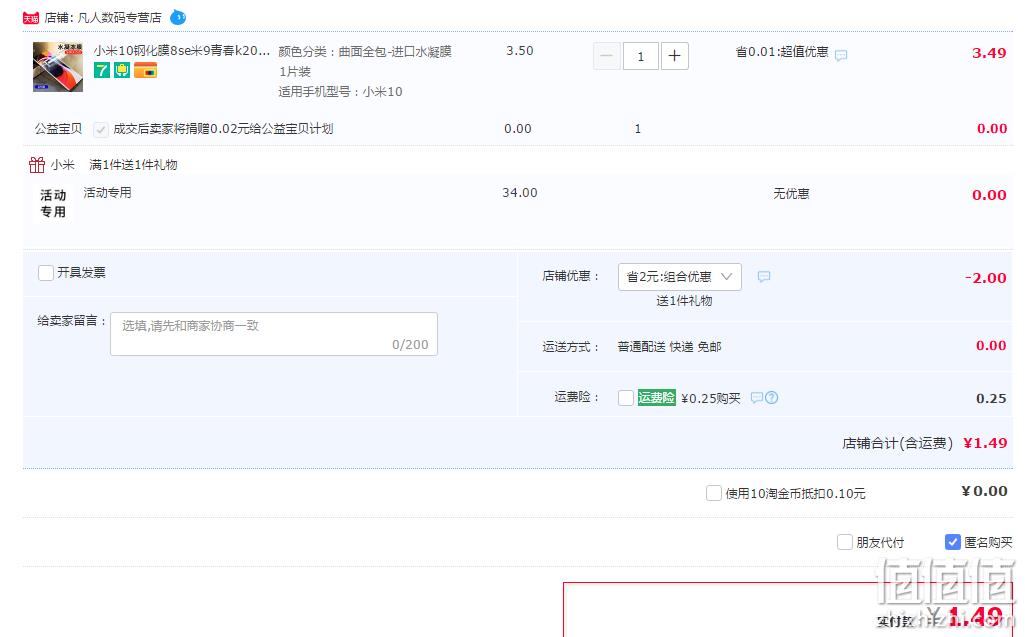Check 使用10淘金币抵扣0.10元 option
This screenshot has height=637, width=1025.
714,493
